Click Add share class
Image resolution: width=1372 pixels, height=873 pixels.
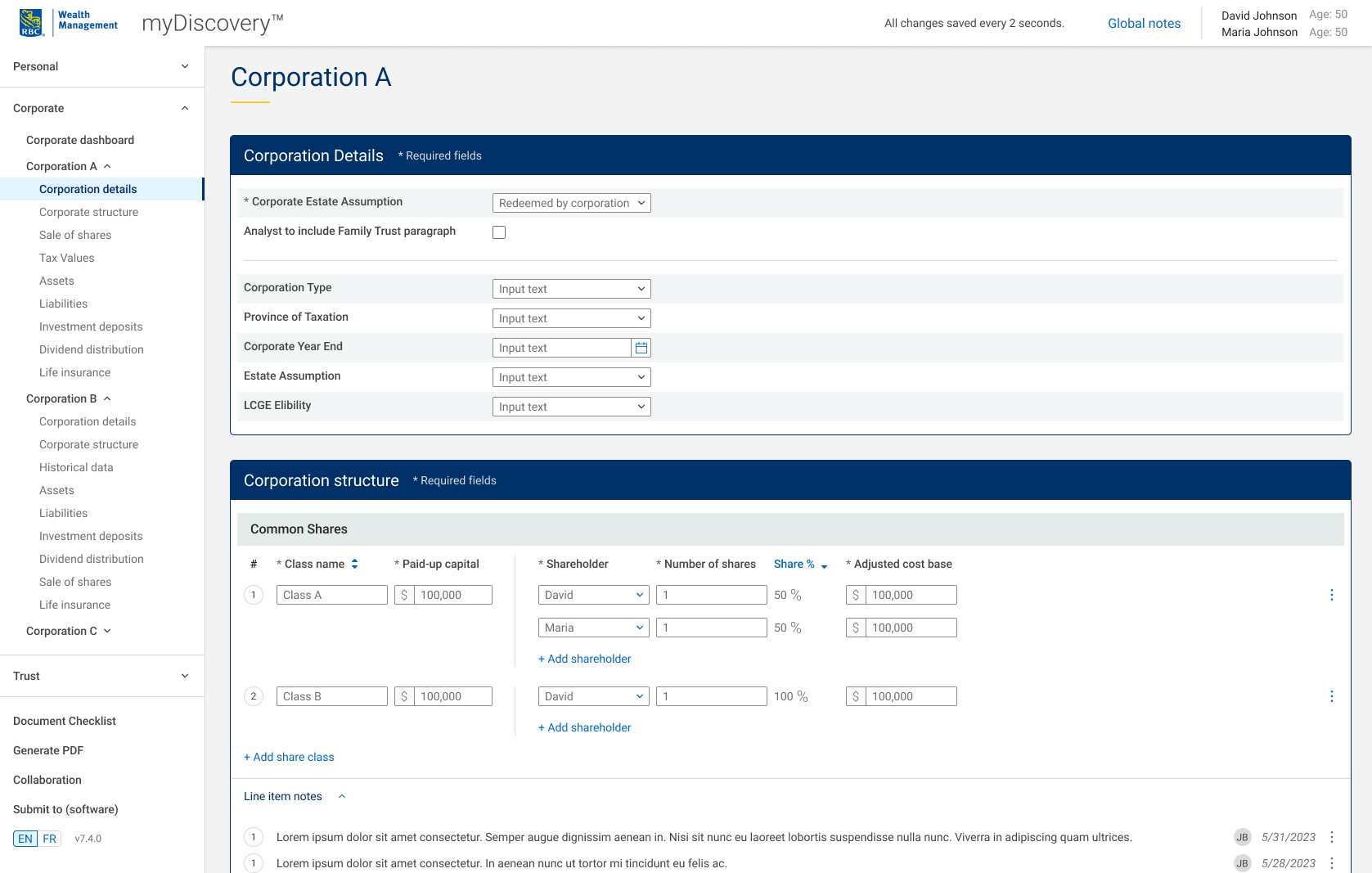coord(289,757)
